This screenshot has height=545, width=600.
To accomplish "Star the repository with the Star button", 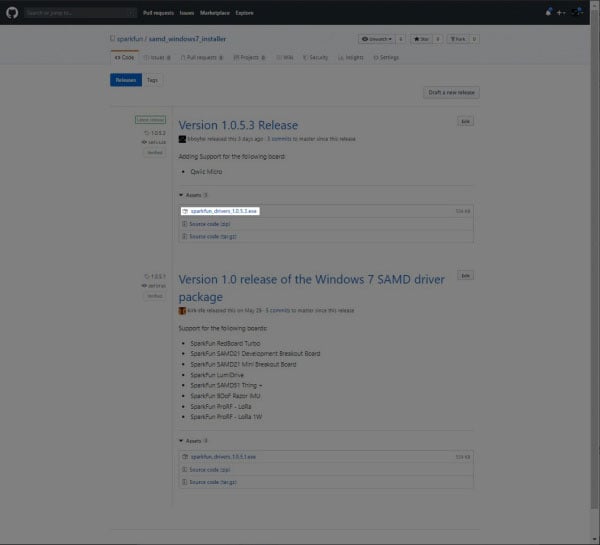I will pyautogui.click(x=424, y=40).
